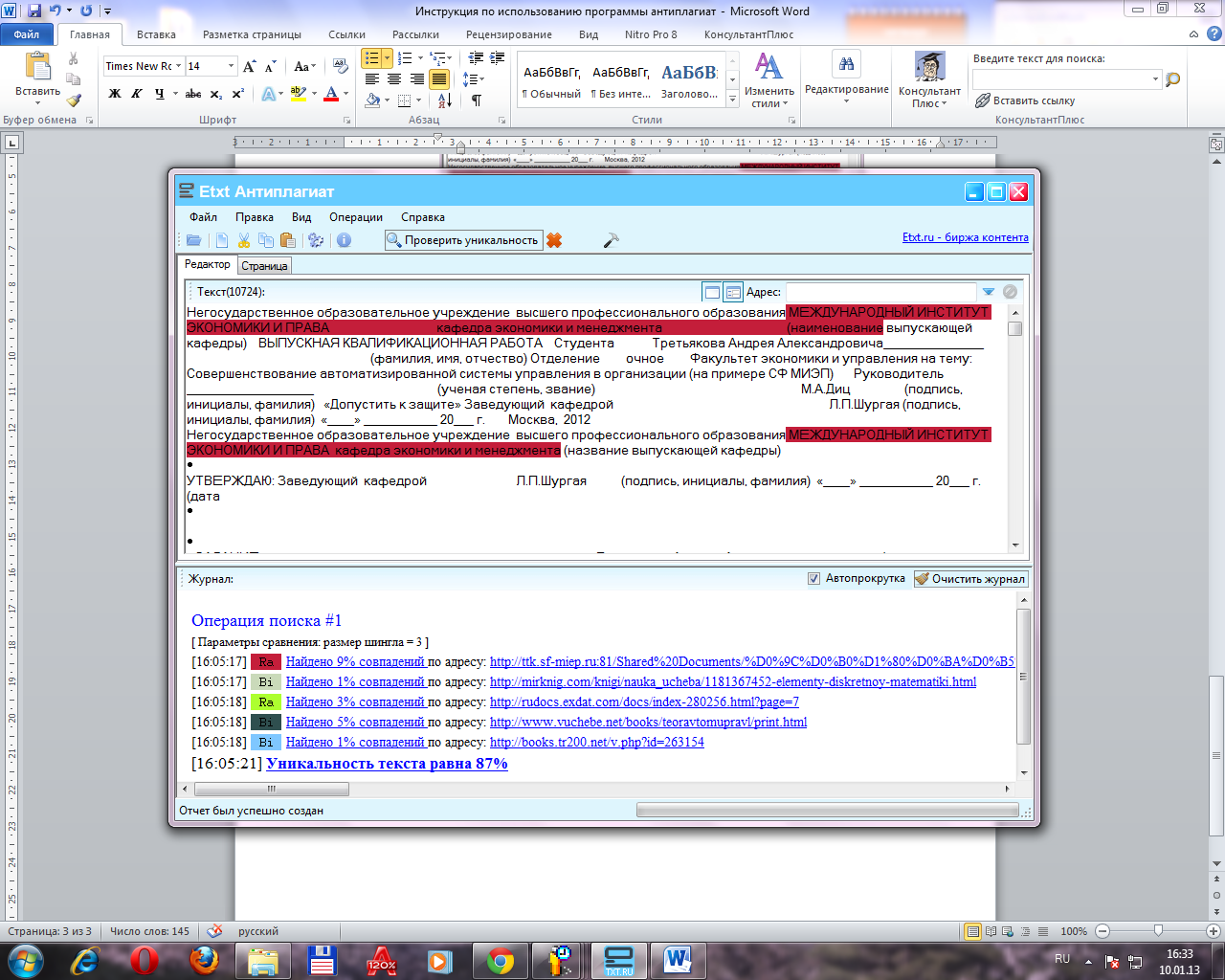
Task: Open Рецензирование tab in Word
Action: pos(509,34)
